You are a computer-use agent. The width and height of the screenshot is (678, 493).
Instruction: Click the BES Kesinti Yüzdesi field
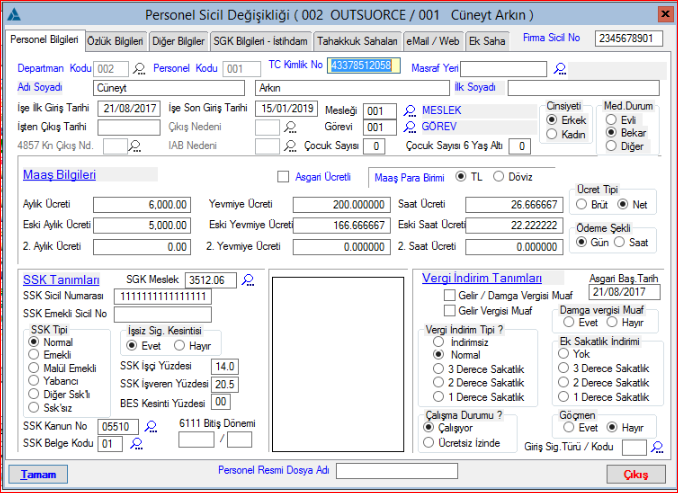(221, 402)
